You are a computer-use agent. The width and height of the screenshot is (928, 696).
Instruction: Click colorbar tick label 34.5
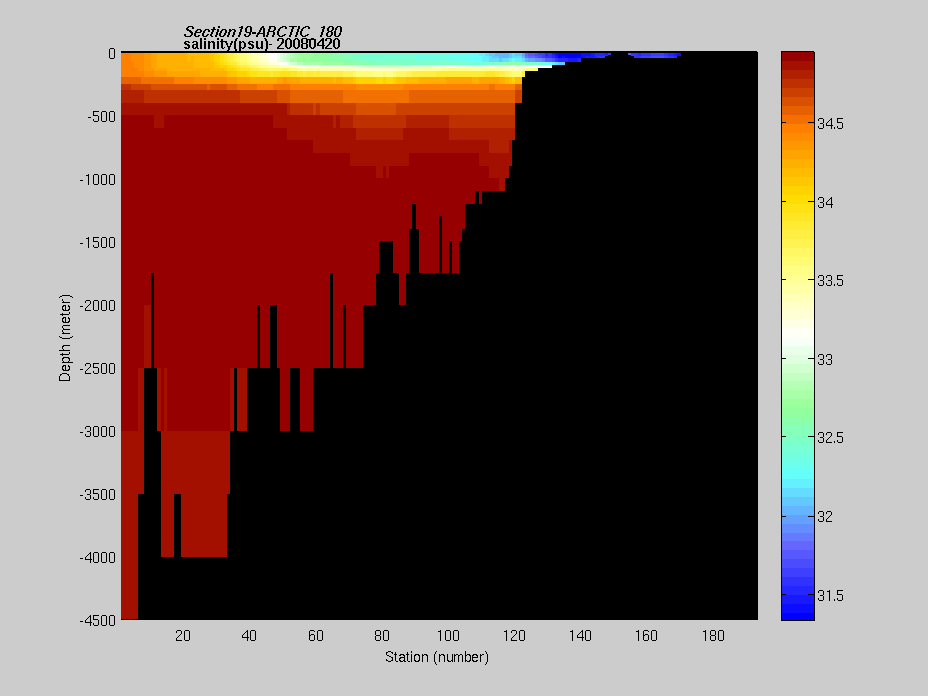(x=830, y=124)
